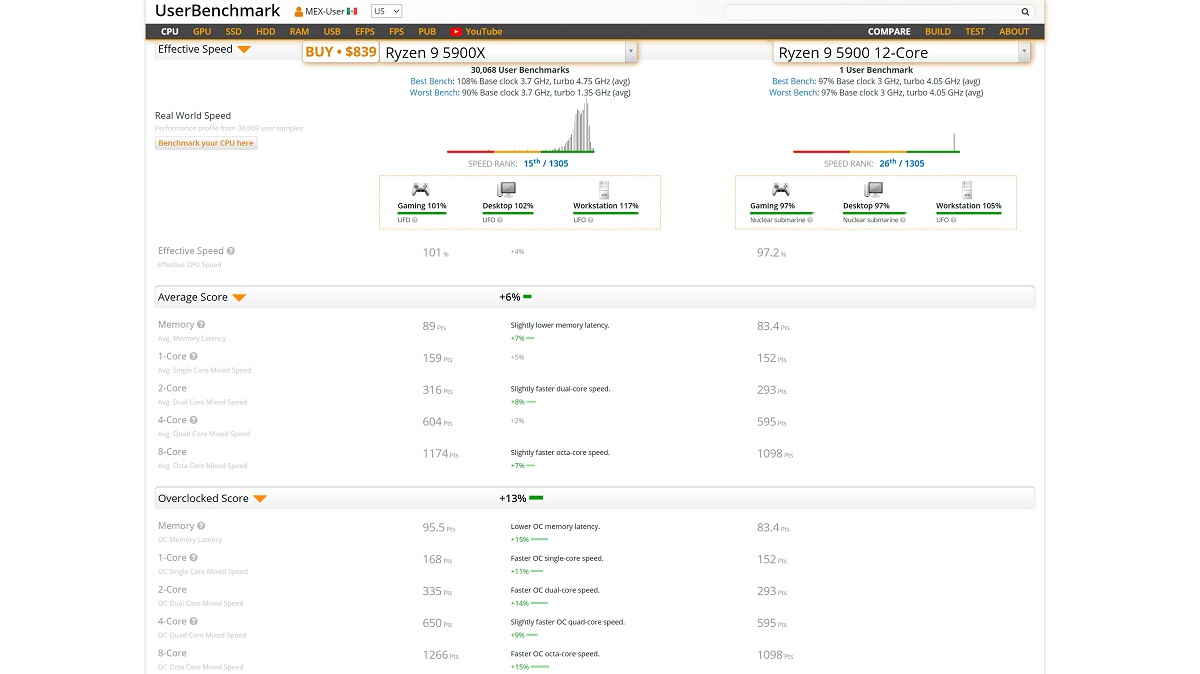Open the Ryzen 9 5900X selector dropdown
1200x674 pixels.
click(630, 52)
